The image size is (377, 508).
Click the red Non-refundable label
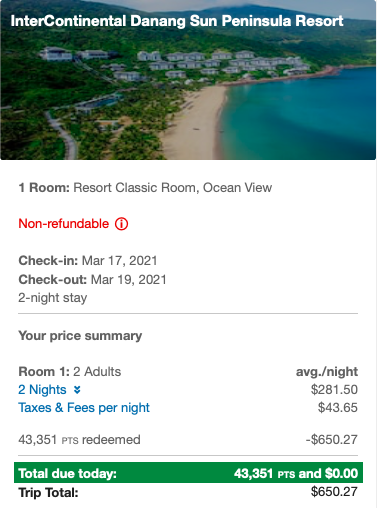click(64, 224)
